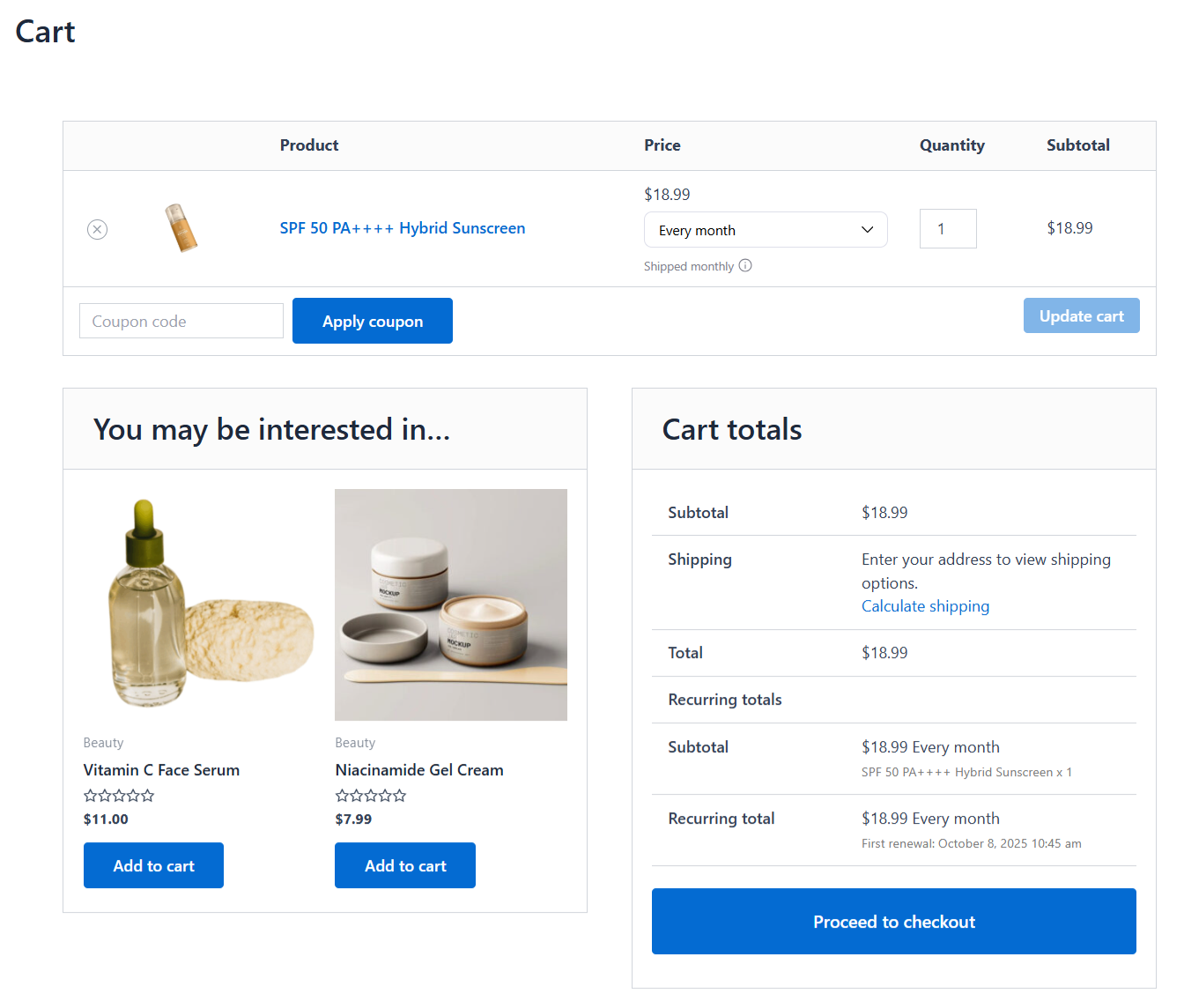Open the Beauty category under Vitamin C Face Serum
1184x1008 pixels.
click(103, 743)
